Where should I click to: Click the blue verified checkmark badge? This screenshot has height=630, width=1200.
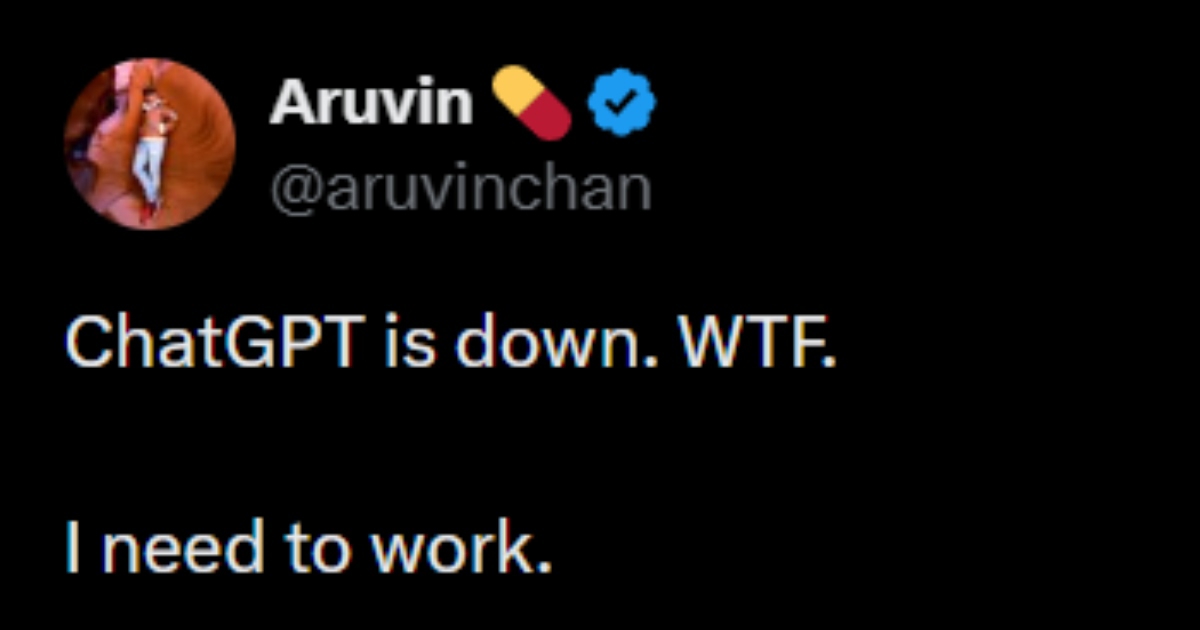(x=621, y=103)
